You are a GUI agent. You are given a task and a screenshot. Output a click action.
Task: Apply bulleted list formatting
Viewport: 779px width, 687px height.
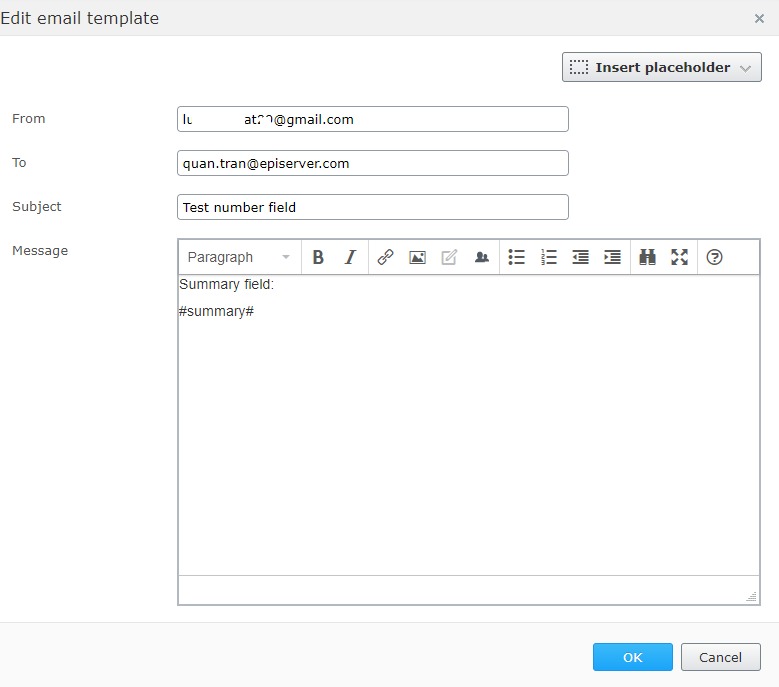tap(516, 257)
